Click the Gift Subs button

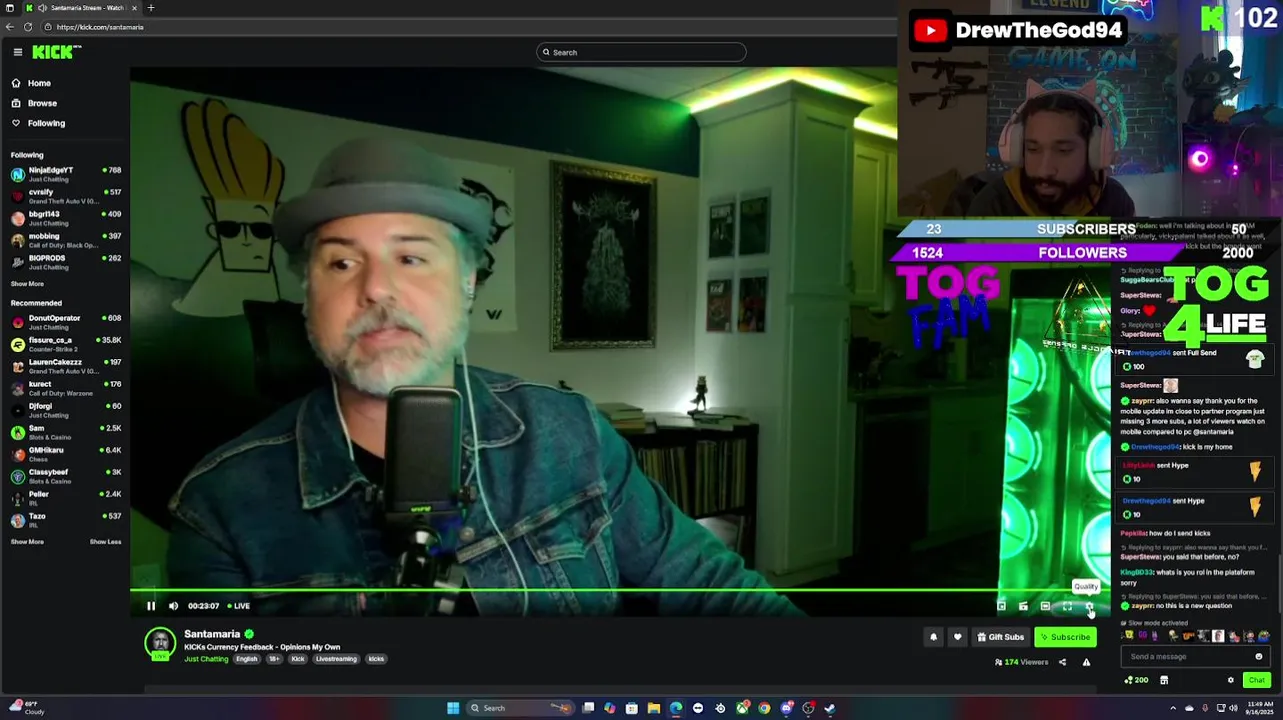click(1000, 637)
